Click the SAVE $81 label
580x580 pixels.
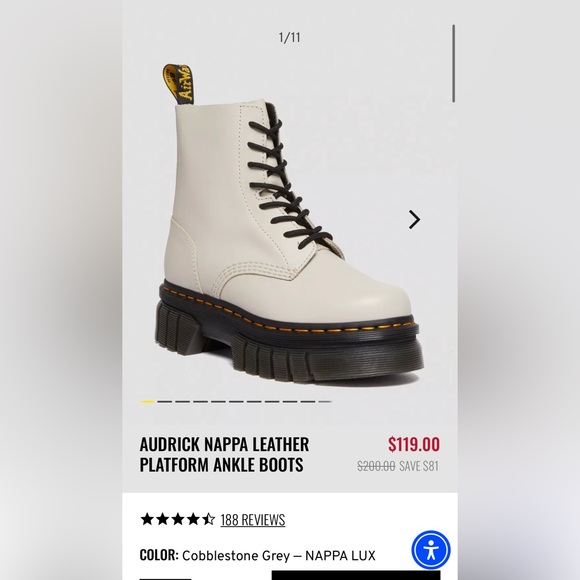tap(419, 466)
